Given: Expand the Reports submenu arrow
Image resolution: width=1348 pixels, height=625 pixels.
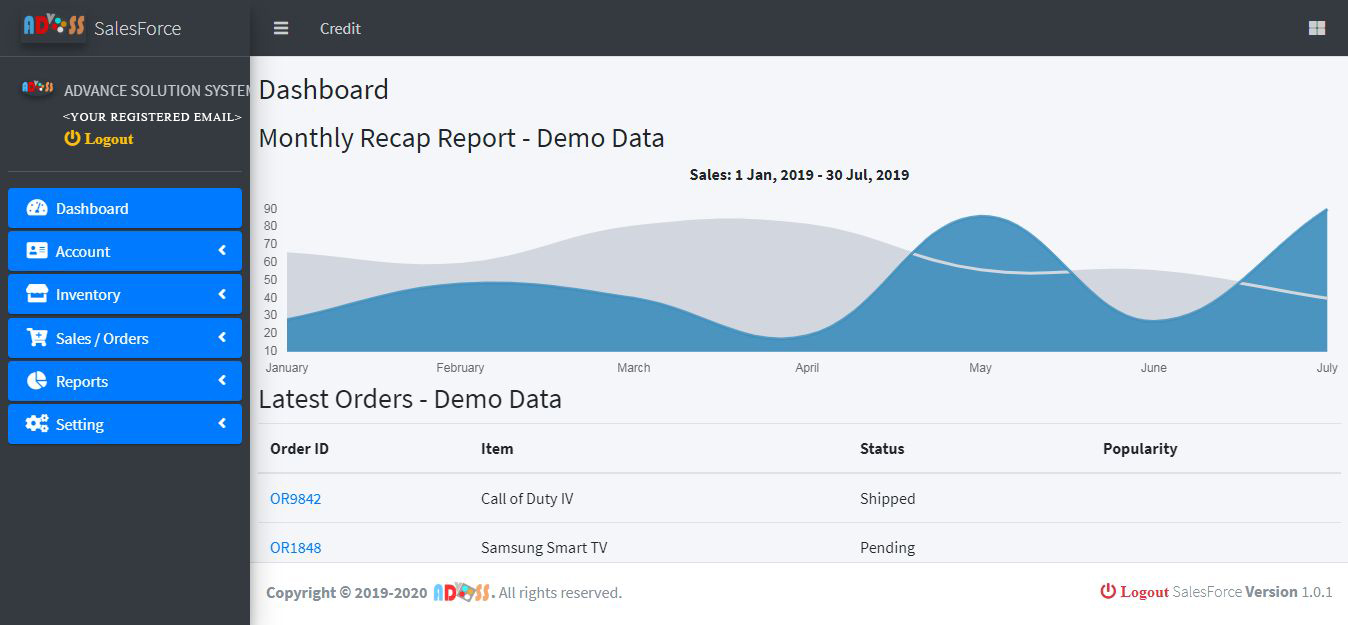Looking at the screenshot, I should pos(222,381).
